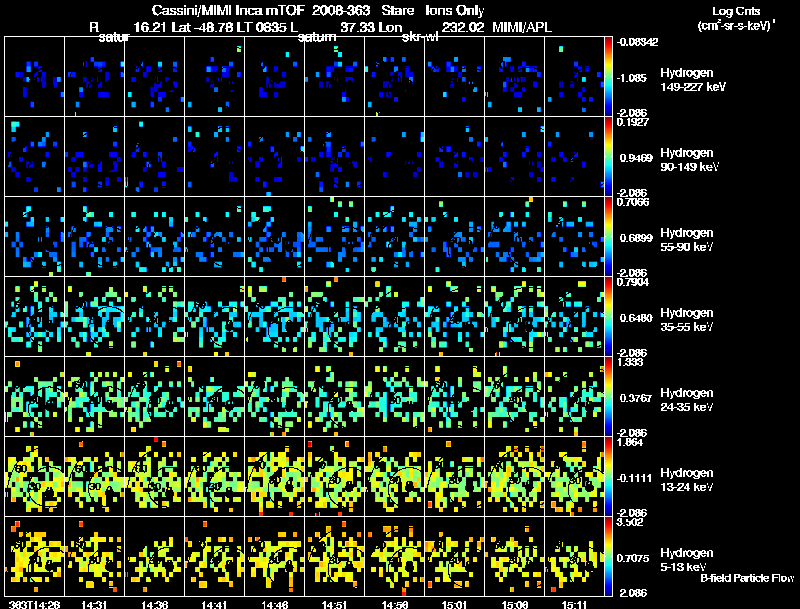The height and width of the screenshot is (609, 800).
Task: Click the Lon value '232.02'
Action: click(463, 27)
